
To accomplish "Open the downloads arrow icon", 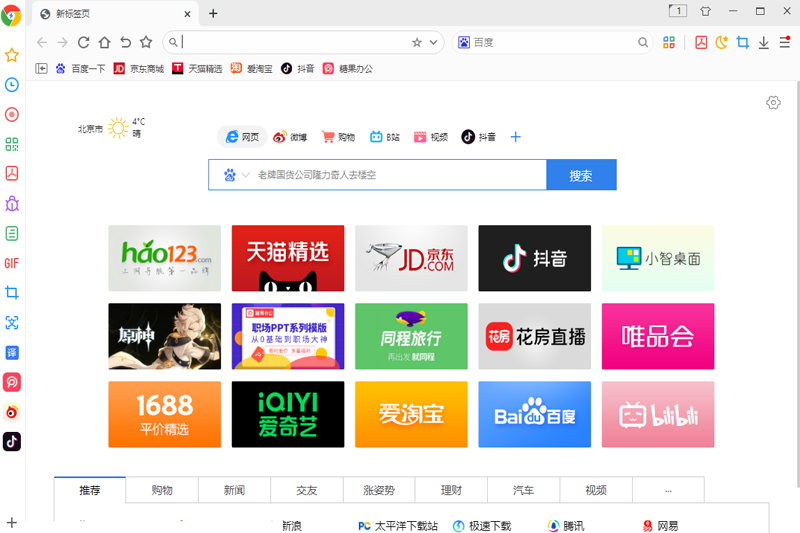I will [x=764, y=42].
